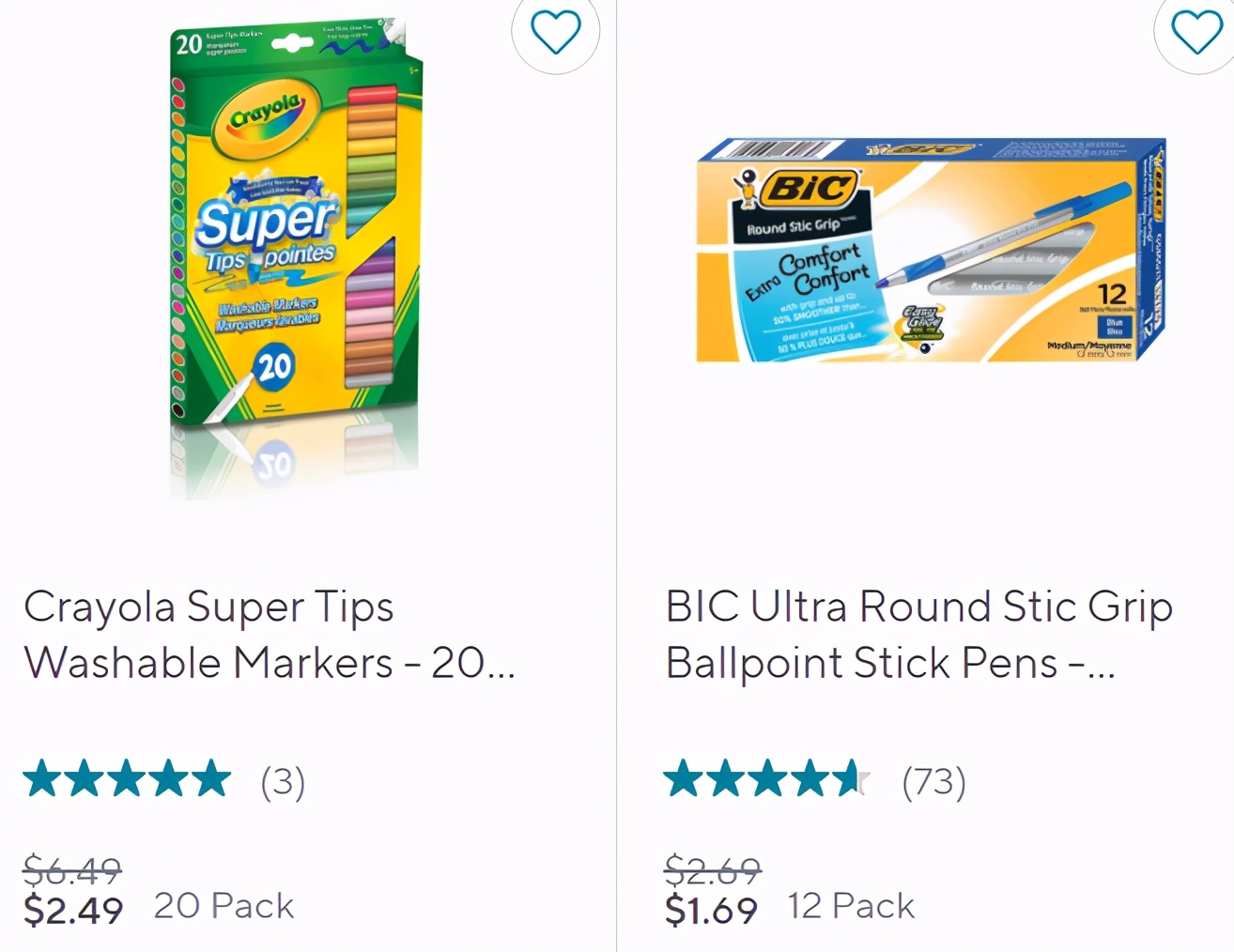
Task: Open Crayola Super Tips Washable Markers title
Action: pos(270,635)
